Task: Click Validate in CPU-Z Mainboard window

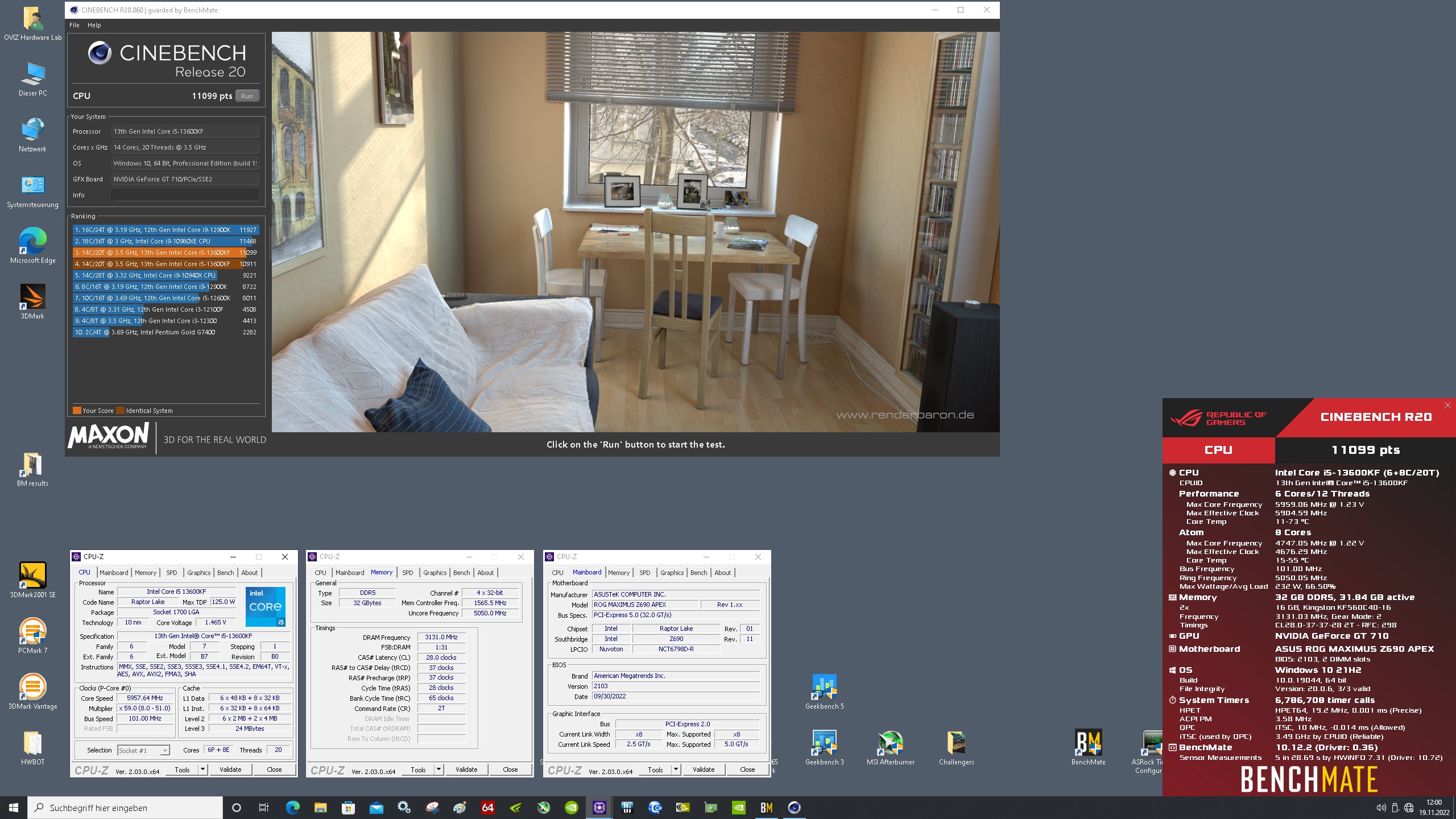Action: [x=704, y=770]
